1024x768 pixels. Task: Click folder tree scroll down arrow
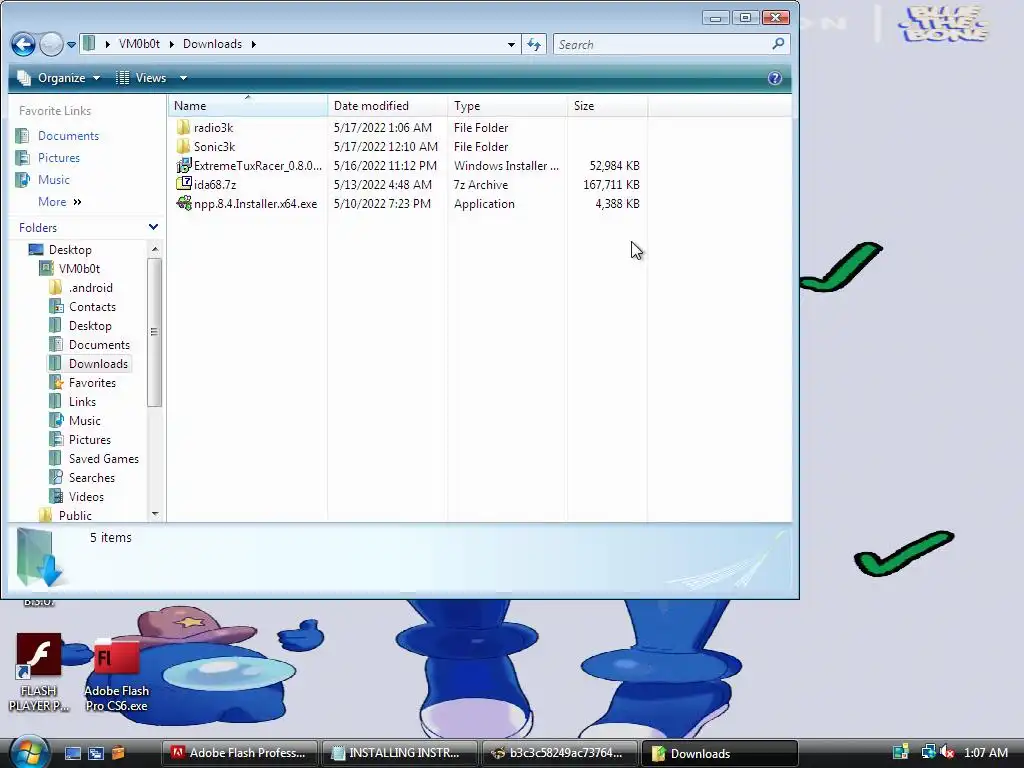tap(155, 514)
